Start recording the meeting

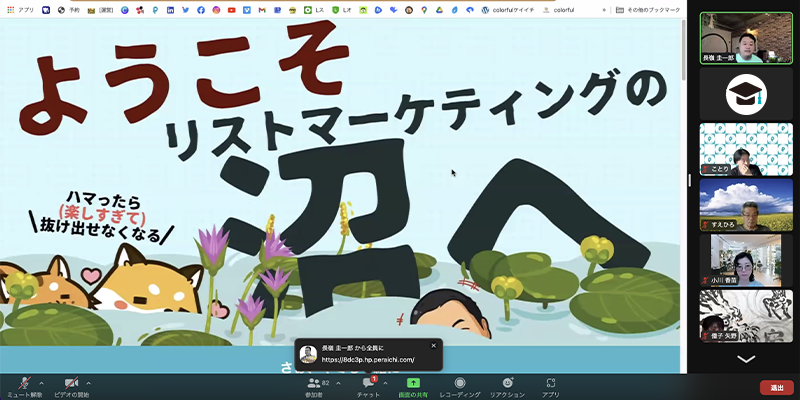click(x=459, y=384)
